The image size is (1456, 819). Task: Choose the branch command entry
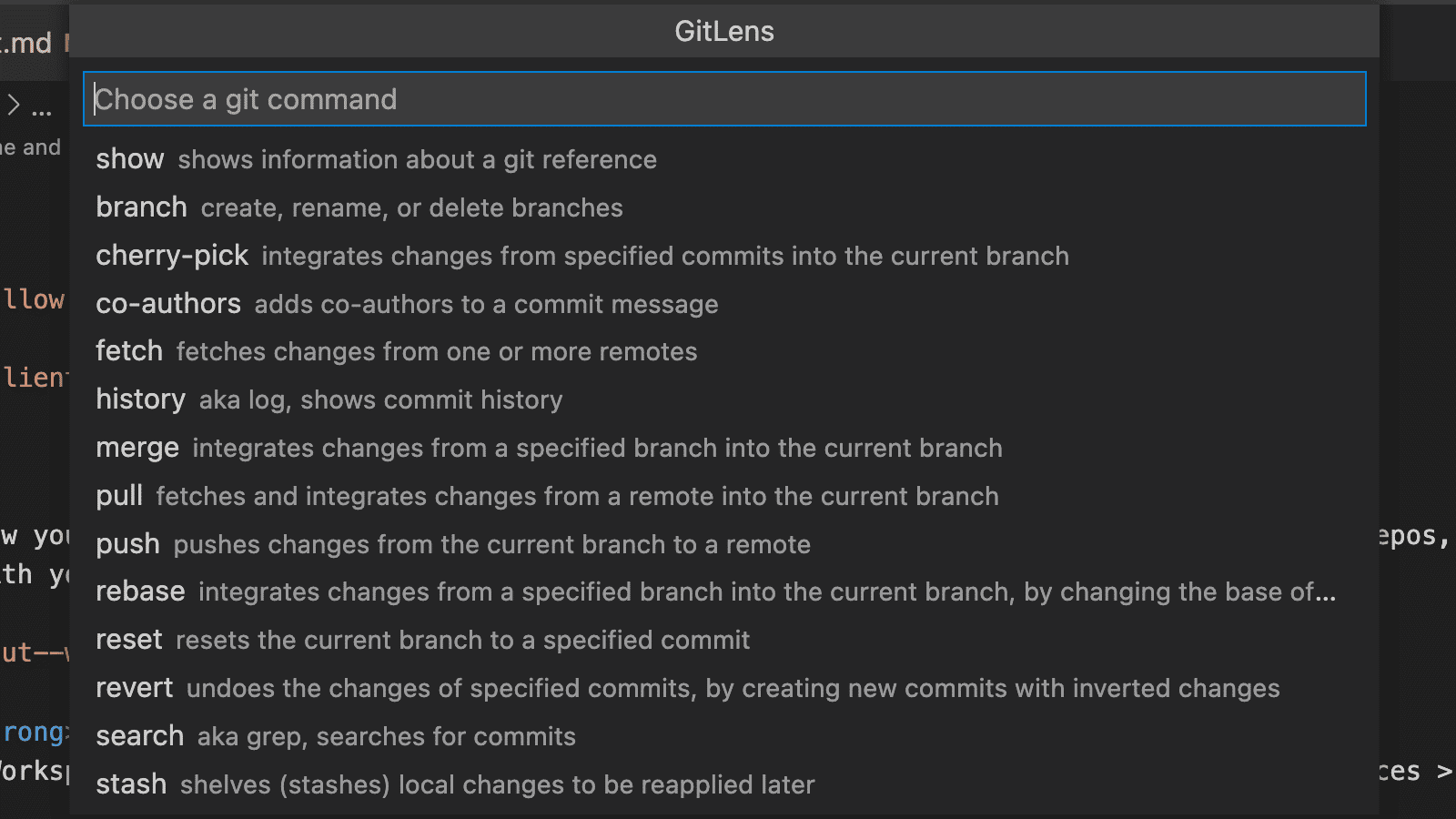(724, 207)
